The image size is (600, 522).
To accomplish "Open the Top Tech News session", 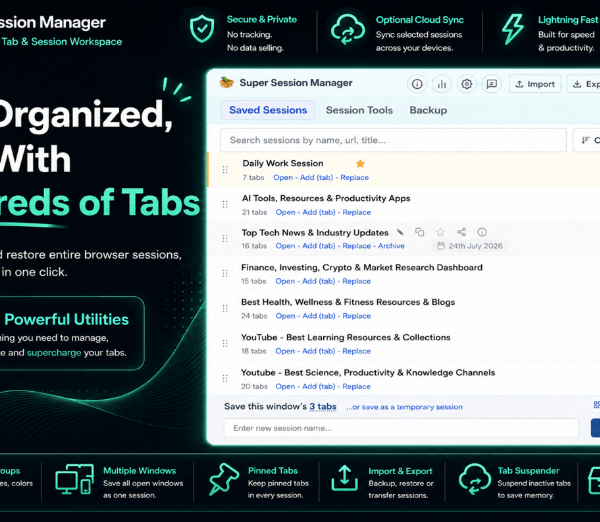I will [x=285, y=246].
